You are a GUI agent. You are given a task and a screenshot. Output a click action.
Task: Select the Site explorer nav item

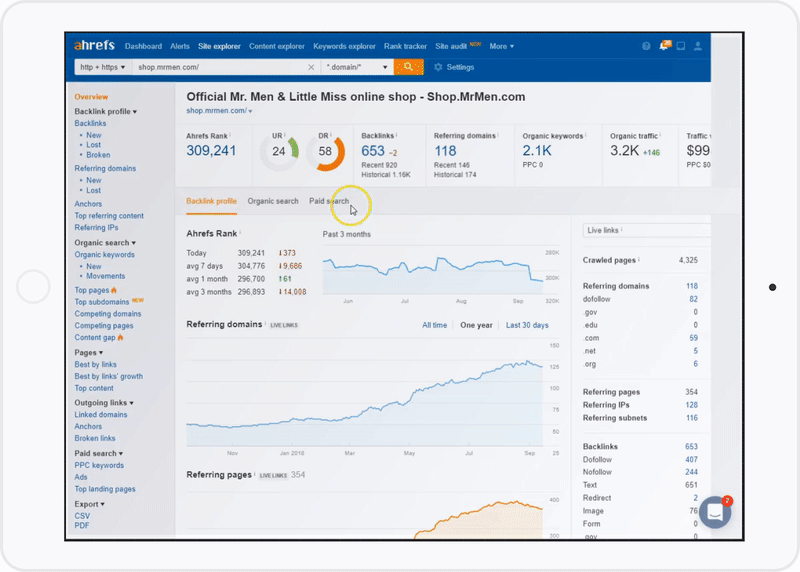[x=219, y=46]
